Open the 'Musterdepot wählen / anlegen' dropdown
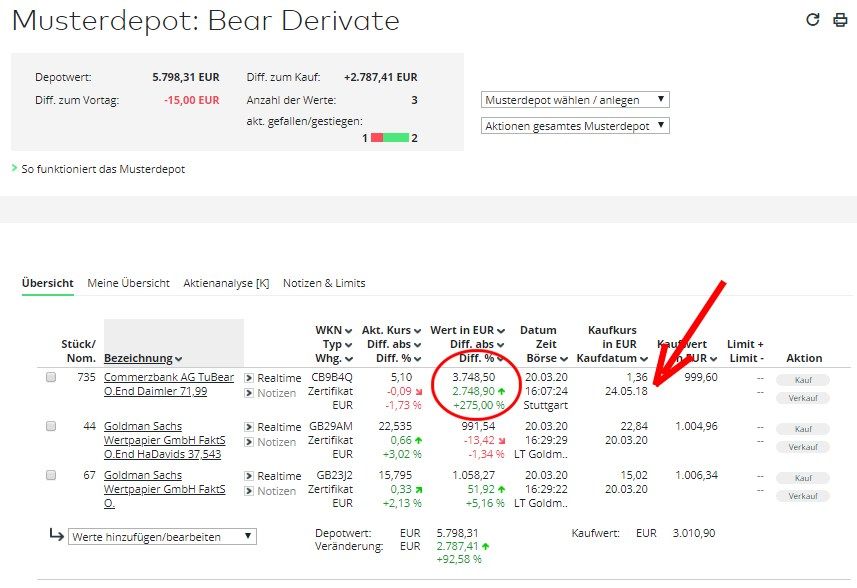Screen dimensions: 857x588 point(575,100)
